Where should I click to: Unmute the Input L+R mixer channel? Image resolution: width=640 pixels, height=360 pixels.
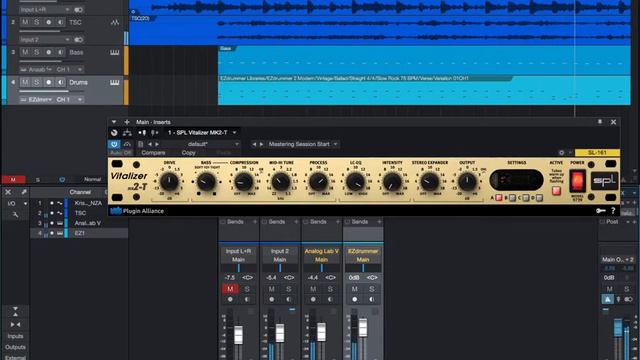230,289
